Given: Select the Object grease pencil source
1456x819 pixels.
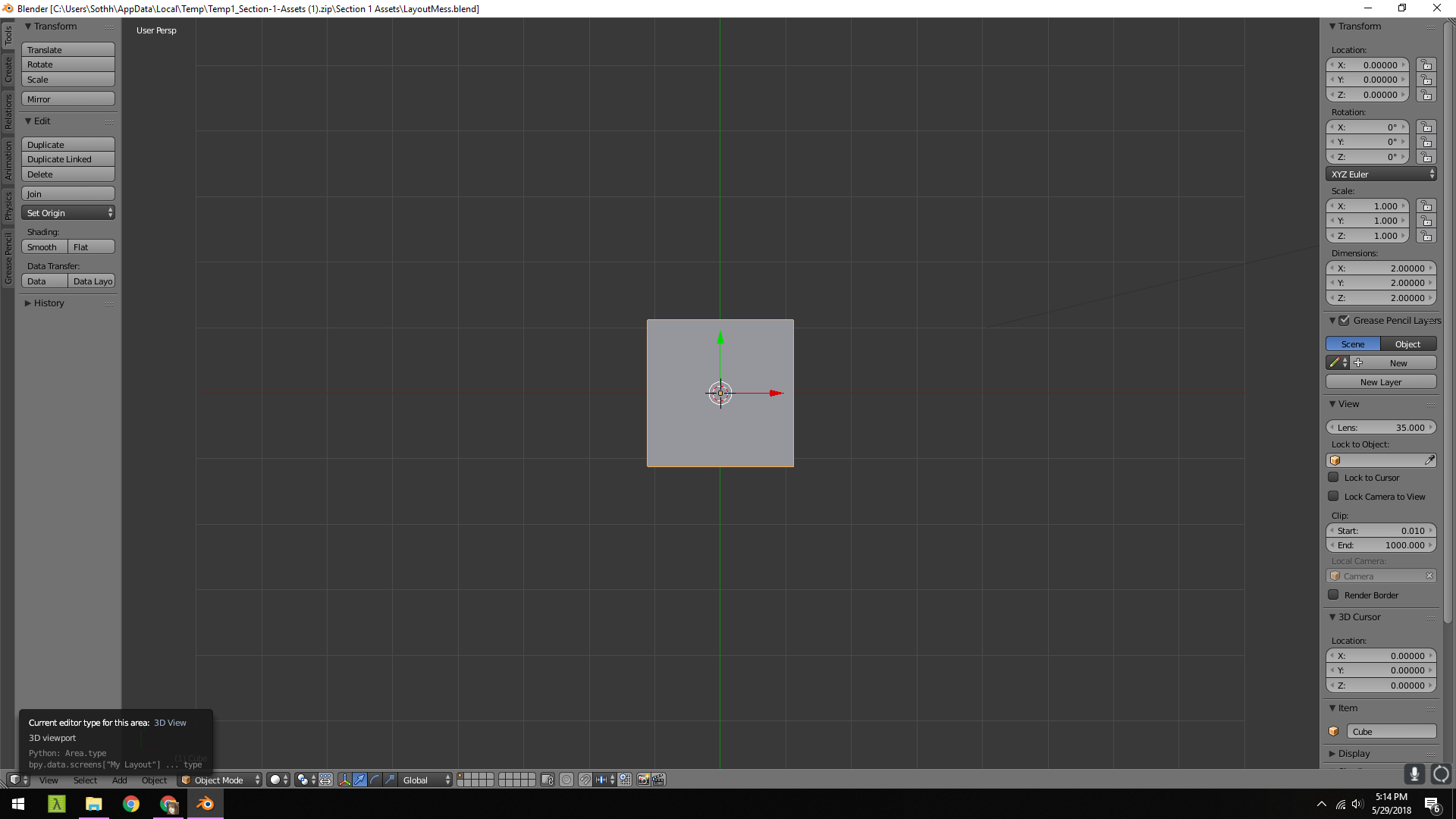Looking at the screenshot, I should pyautogui.click(x=1408, y=344).
